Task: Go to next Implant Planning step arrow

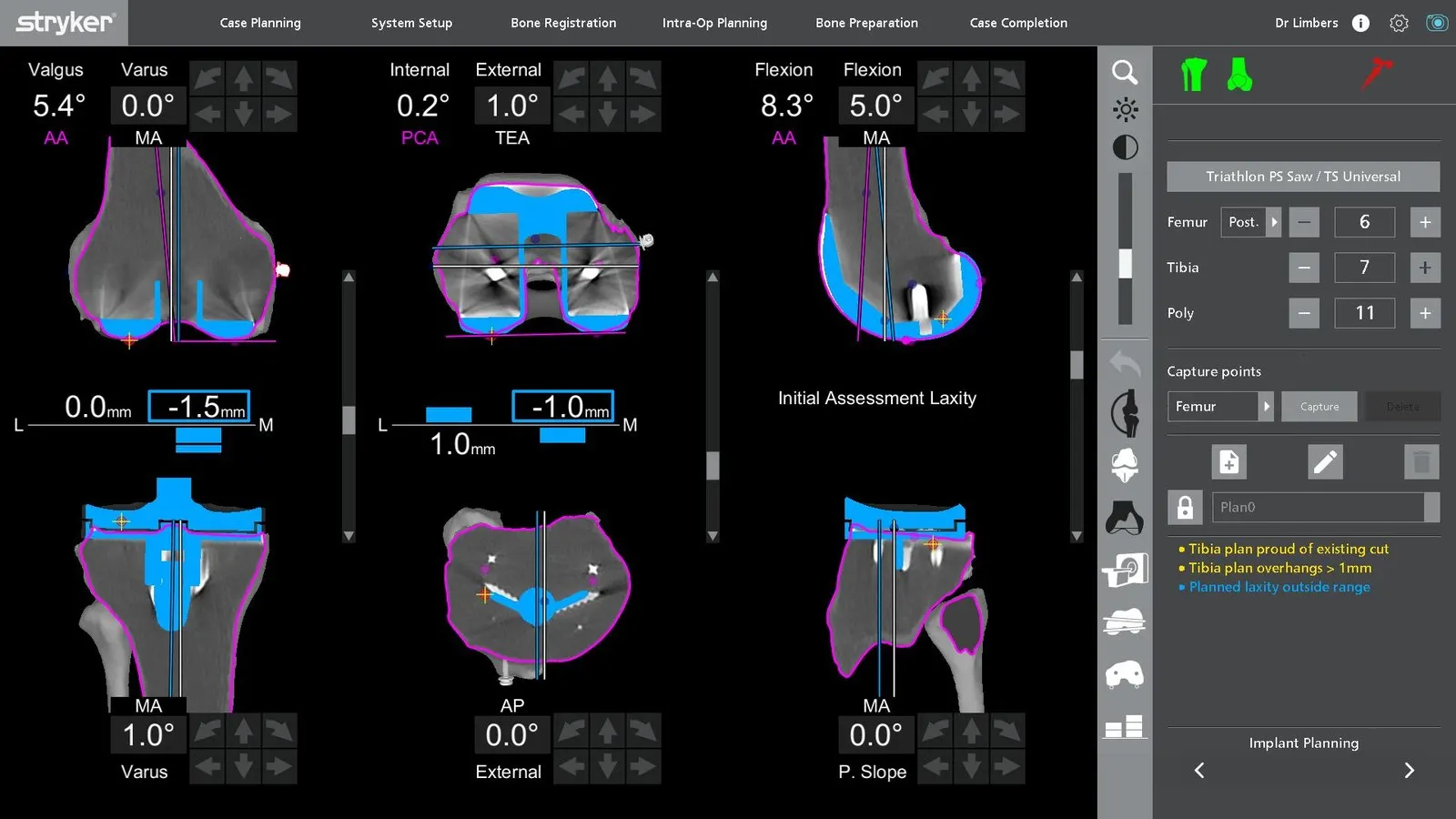Action: pyautogui.click(x=1409, y=771)
